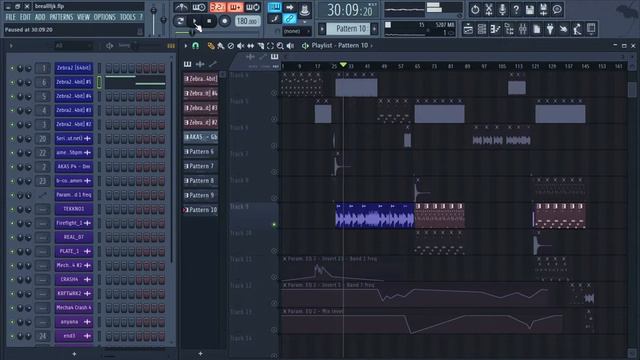This screenshot has height=360, width=640.
Task: Select the playlist Select marquee tool
Action: 270,46
